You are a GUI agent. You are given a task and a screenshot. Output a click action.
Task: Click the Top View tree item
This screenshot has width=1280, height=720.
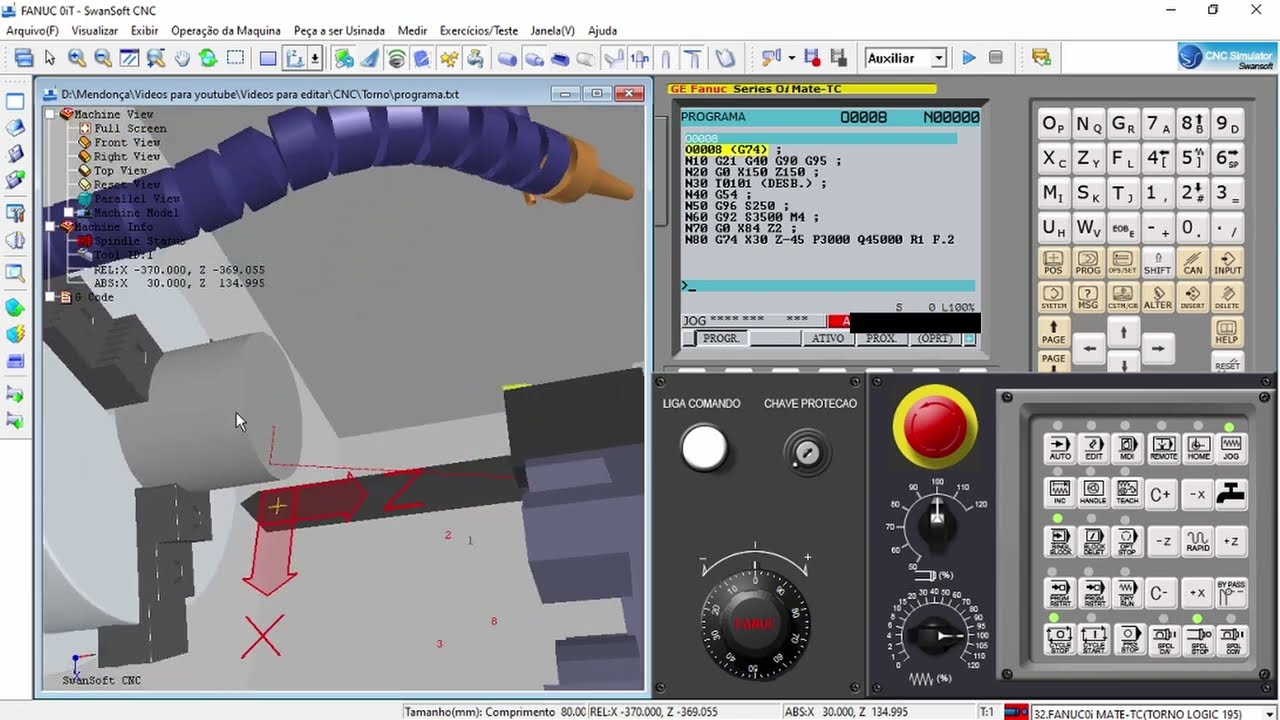pyautogui.click(x=120, y=170)
